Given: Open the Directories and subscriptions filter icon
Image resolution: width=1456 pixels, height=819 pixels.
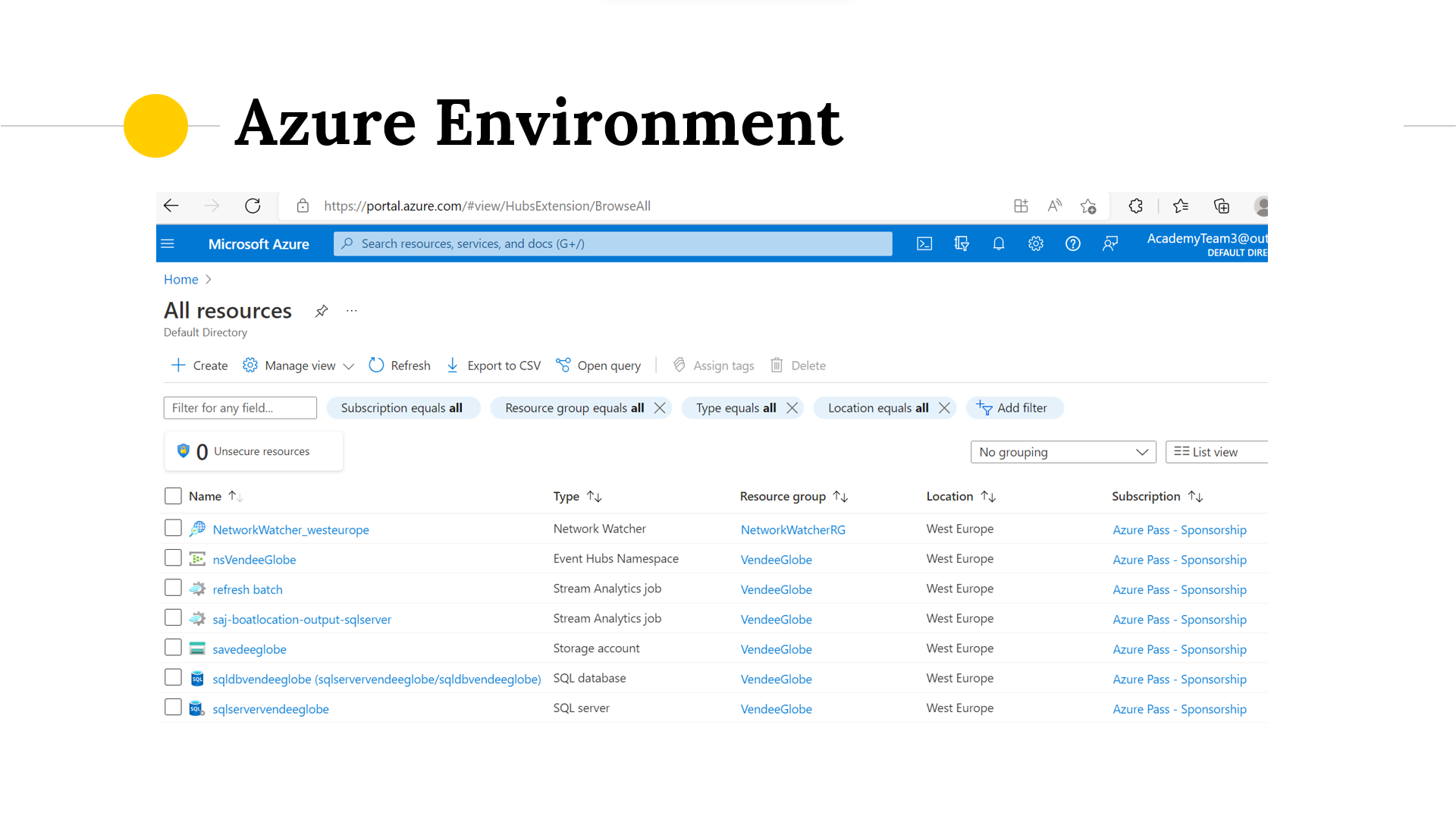Looking at the screenshot, I should 962,243.
